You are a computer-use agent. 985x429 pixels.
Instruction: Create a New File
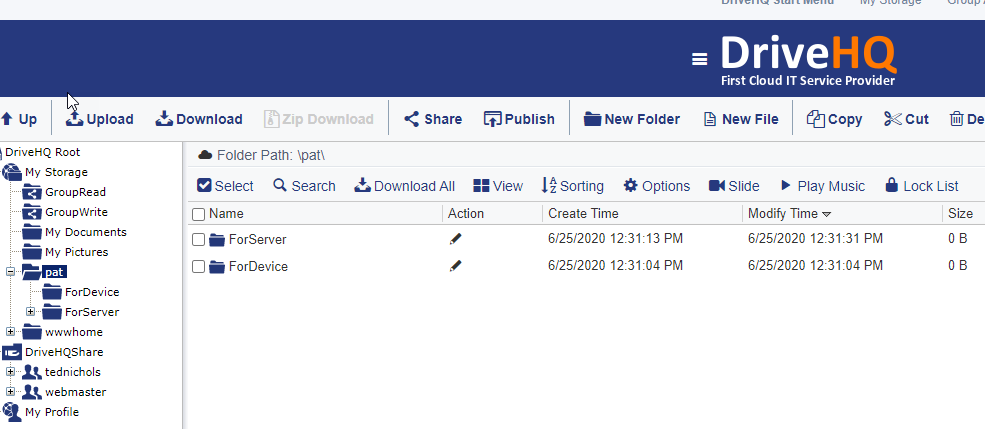tap(741, 119)
